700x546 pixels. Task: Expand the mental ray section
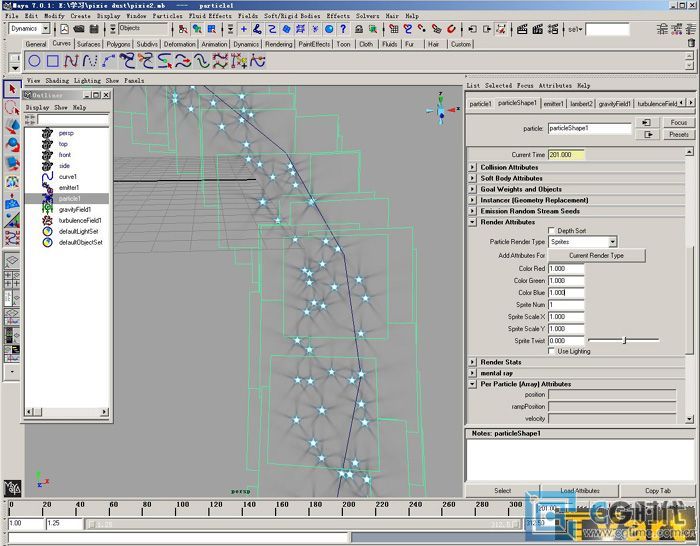coord(472,373)
